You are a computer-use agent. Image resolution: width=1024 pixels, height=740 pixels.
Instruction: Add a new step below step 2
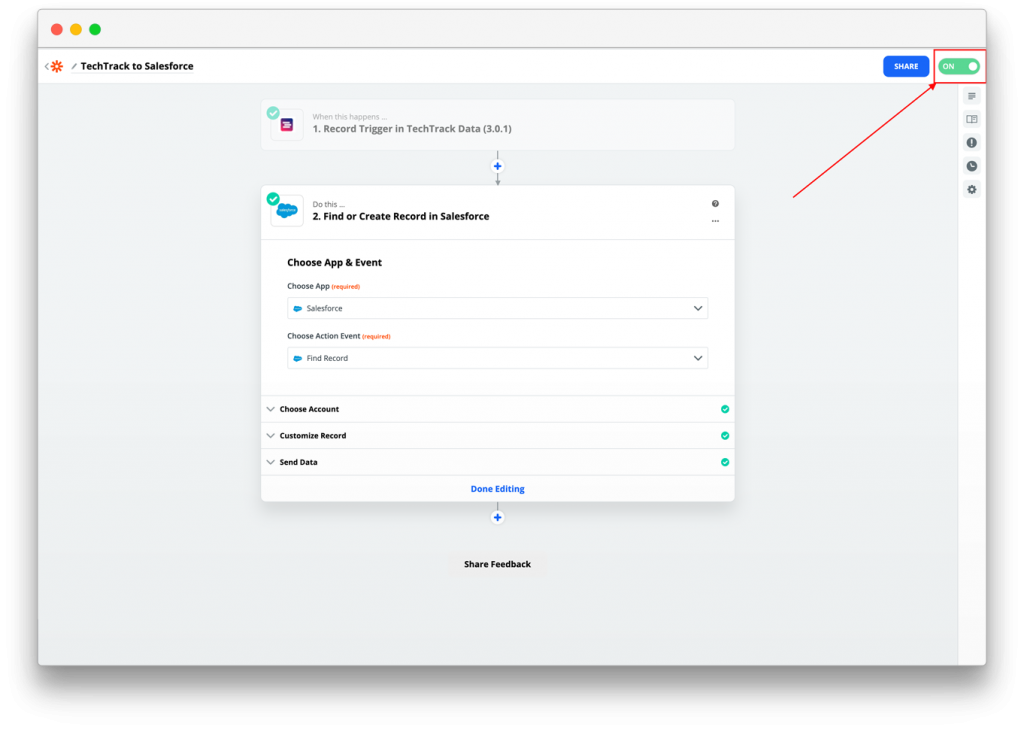pyautogui.click(x=498, y=517)
